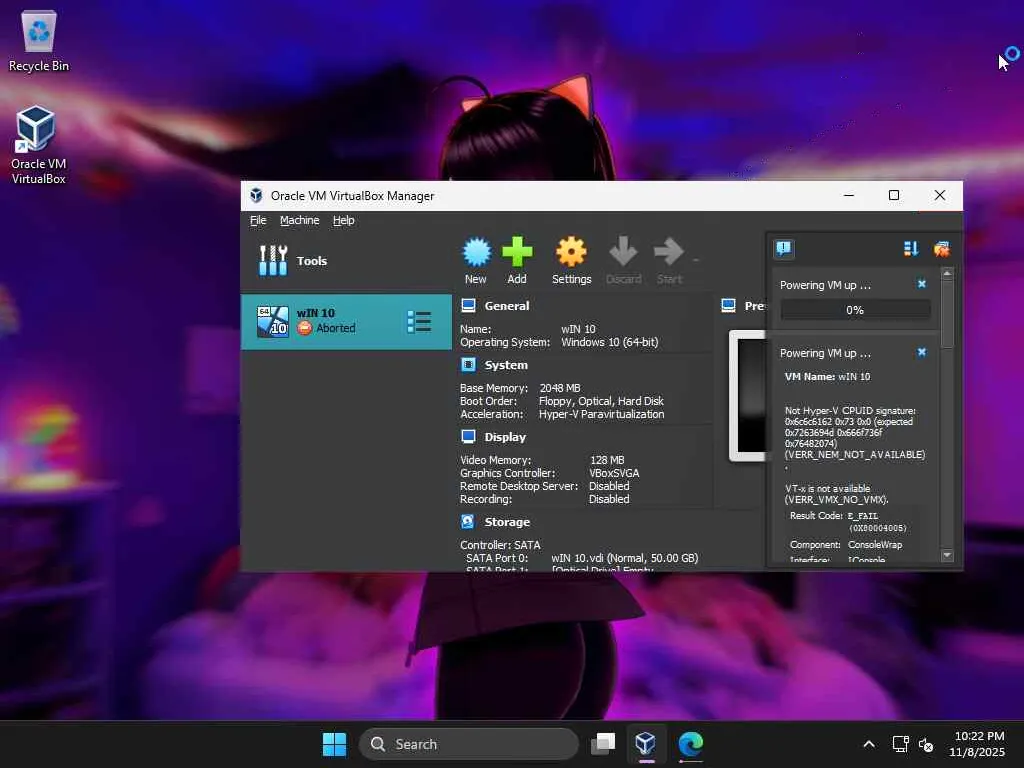Toggle the notification center icon
The height and width of the screenshot is (768, 1024).
(x=784, y=248)
